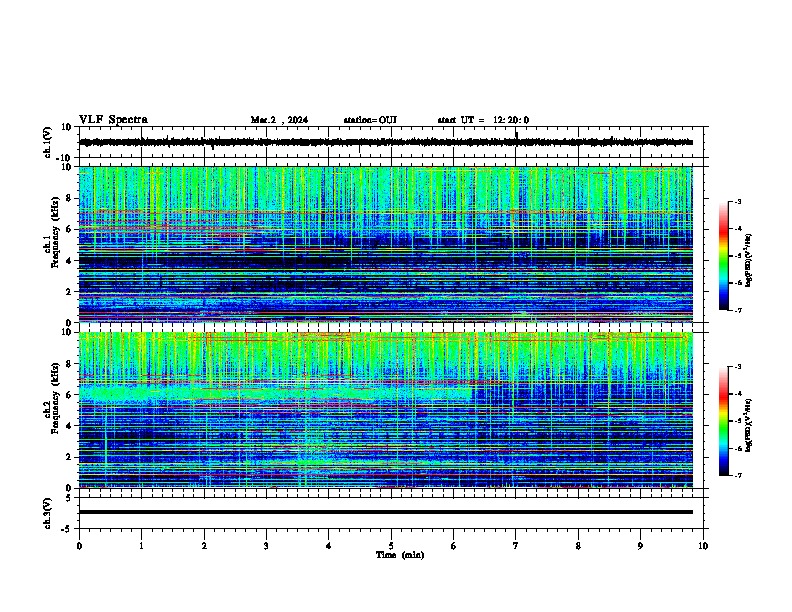Click the flat ch.3 voltage trace
The image size is (792, 612).
386,512
